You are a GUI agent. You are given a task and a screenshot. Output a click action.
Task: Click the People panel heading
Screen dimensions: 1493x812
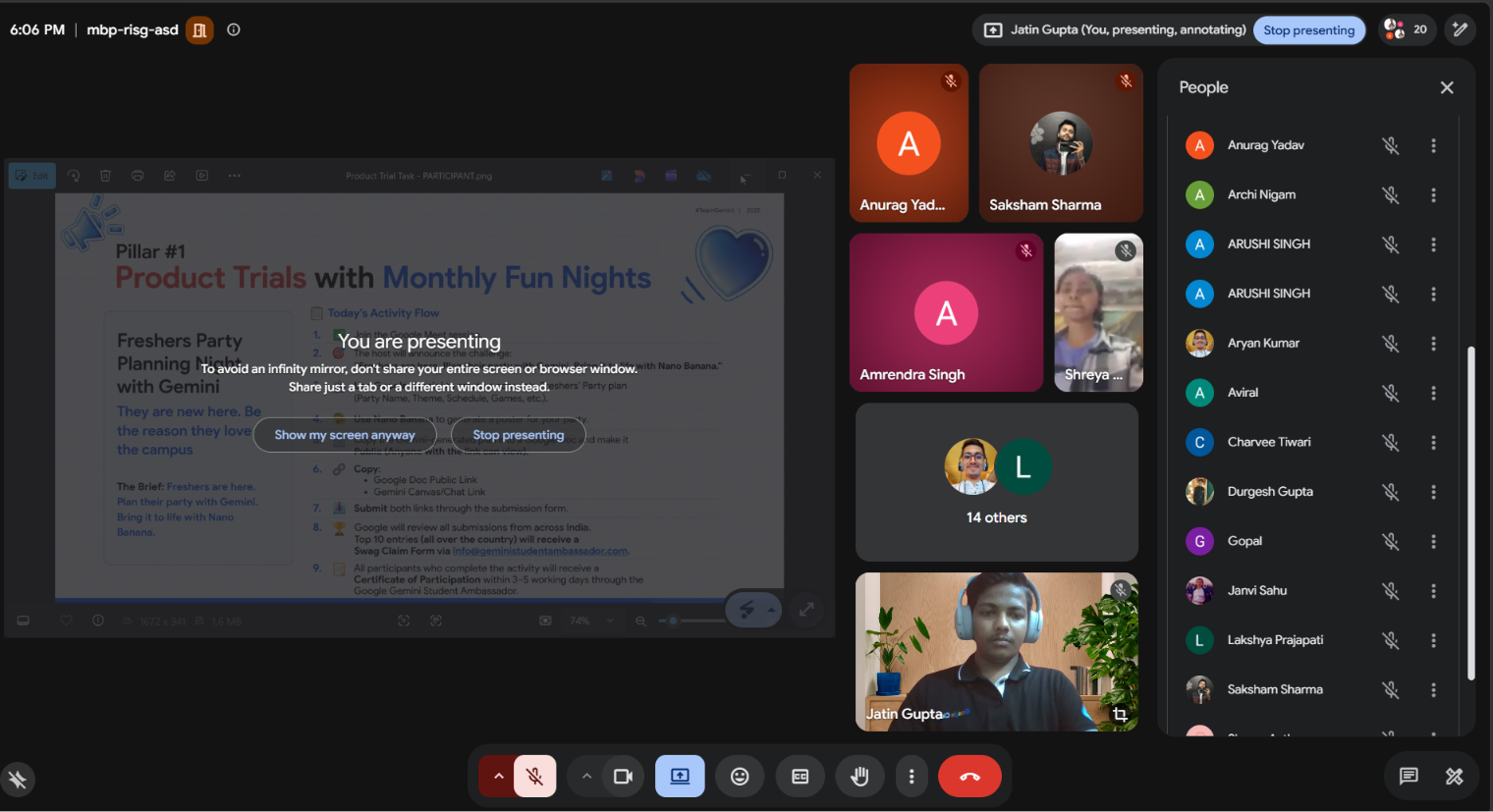click(x=1203, y=87)
